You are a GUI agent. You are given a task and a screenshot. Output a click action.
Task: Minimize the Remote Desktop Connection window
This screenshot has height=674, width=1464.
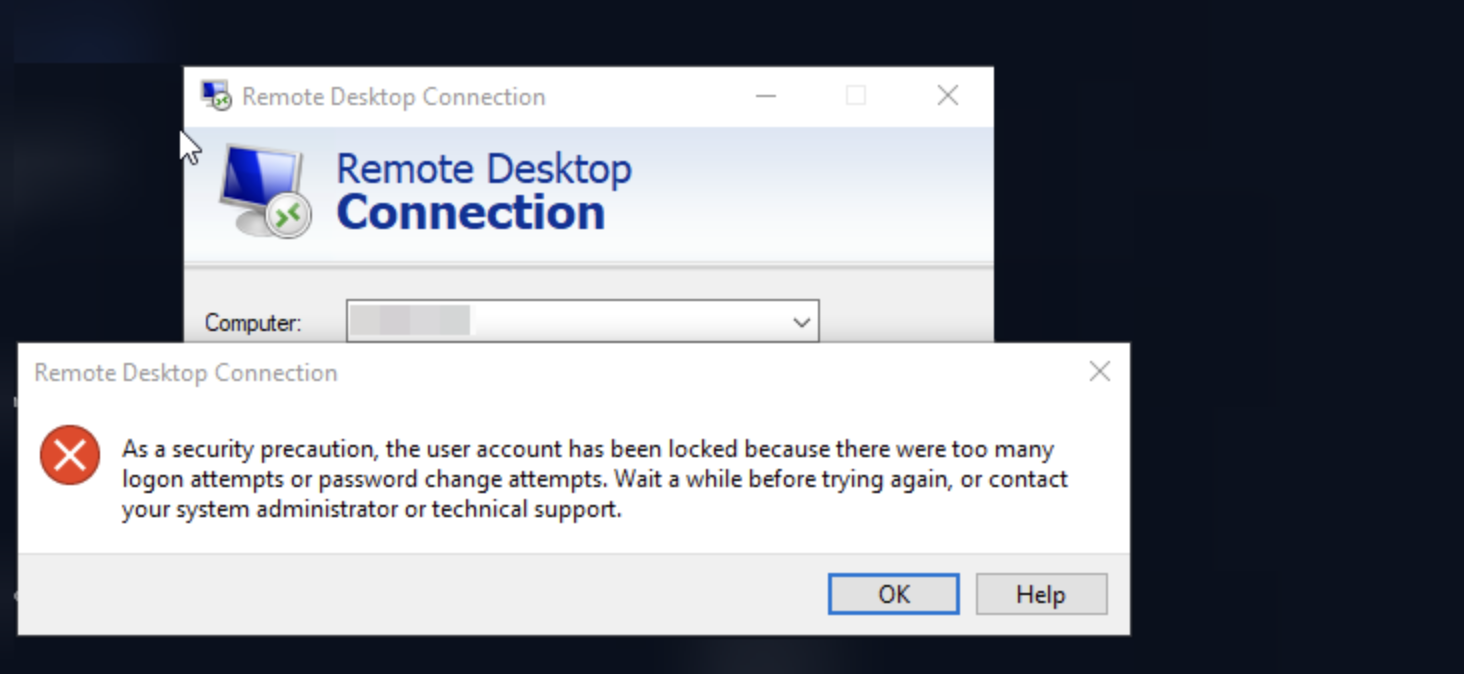coord(766,96)
